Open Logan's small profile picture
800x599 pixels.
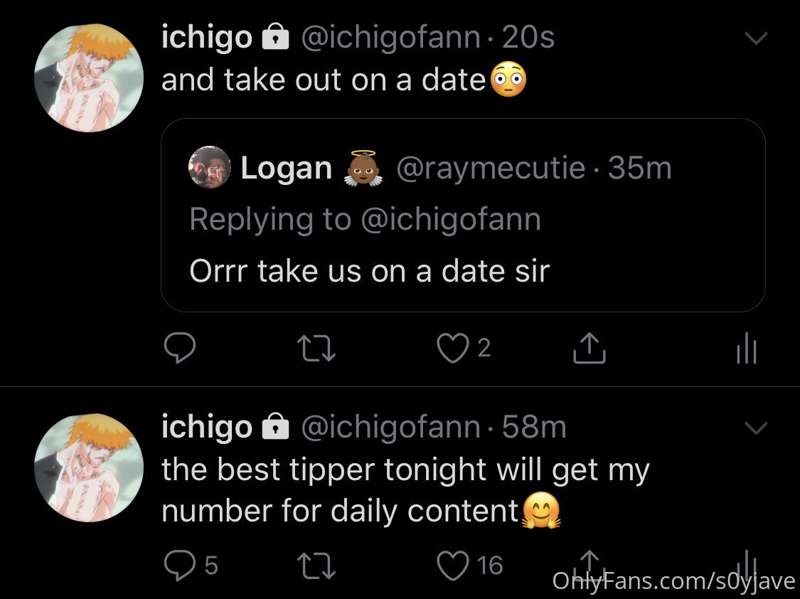209,167
